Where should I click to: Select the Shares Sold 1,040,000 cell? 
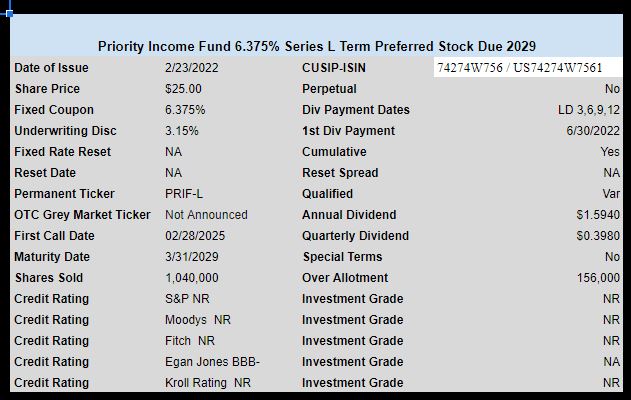click(192, 278)
